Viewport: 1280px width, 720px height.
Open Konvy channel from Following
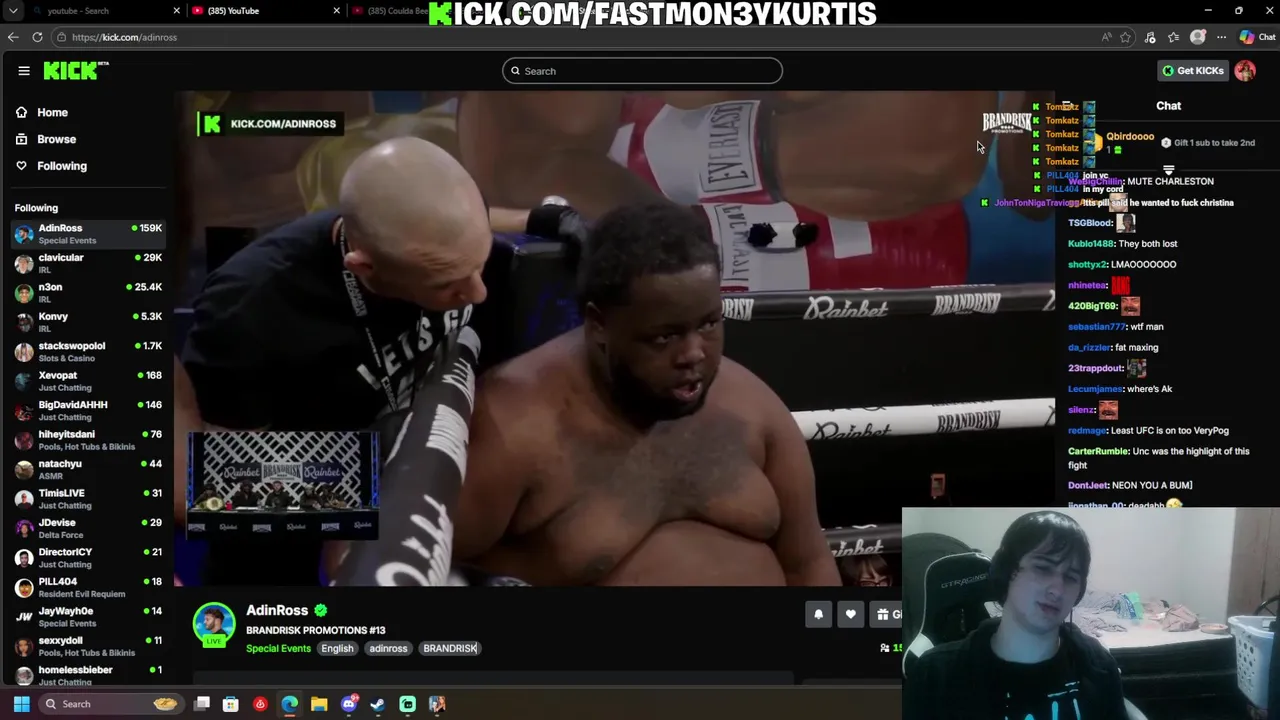click(88, 322)
